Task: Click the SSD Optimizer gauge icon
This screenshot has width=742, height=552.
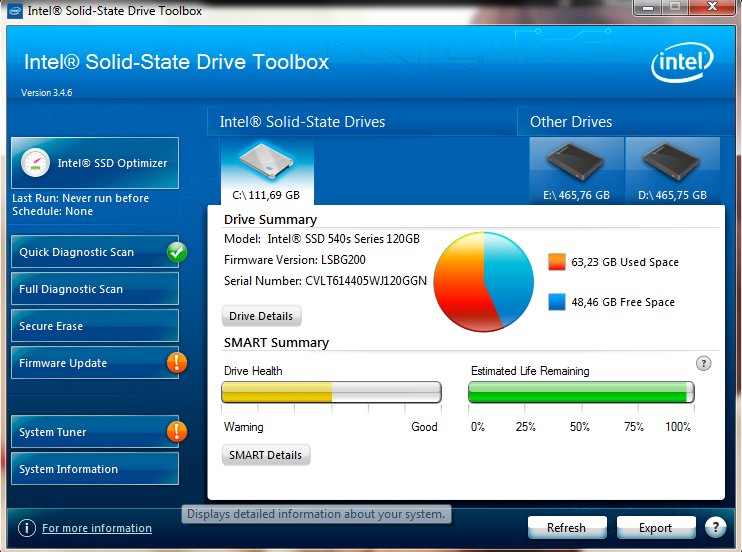Action: pos(35,163)
